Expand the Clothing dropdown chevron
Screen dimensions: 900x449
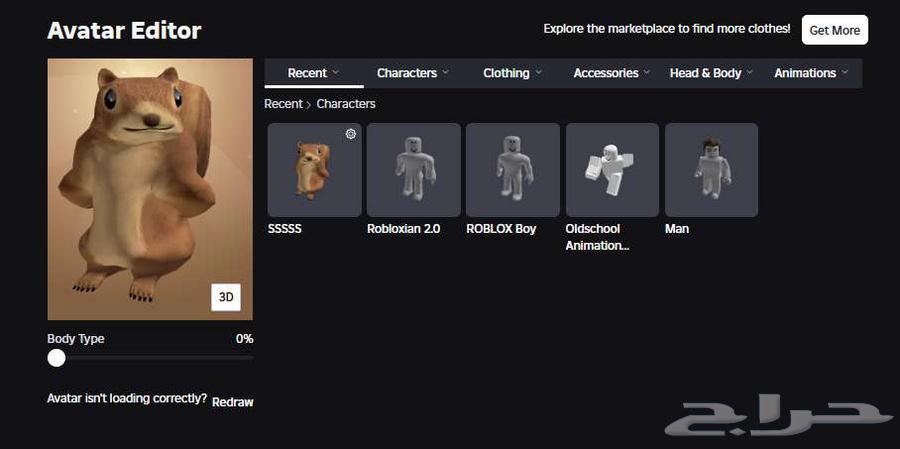coord(538,72)
